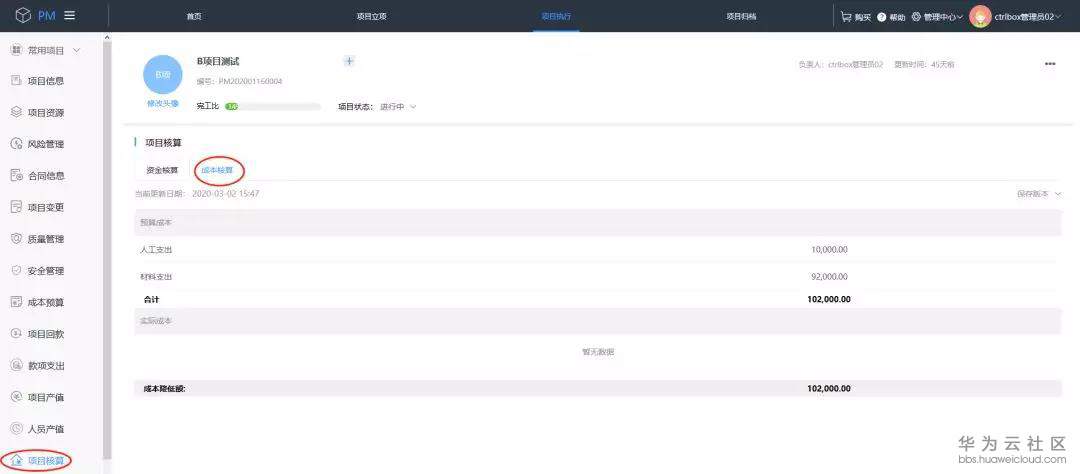Click the 成本降低额 label
Screen dimensions: 1080x474
(x=164, y=389)
